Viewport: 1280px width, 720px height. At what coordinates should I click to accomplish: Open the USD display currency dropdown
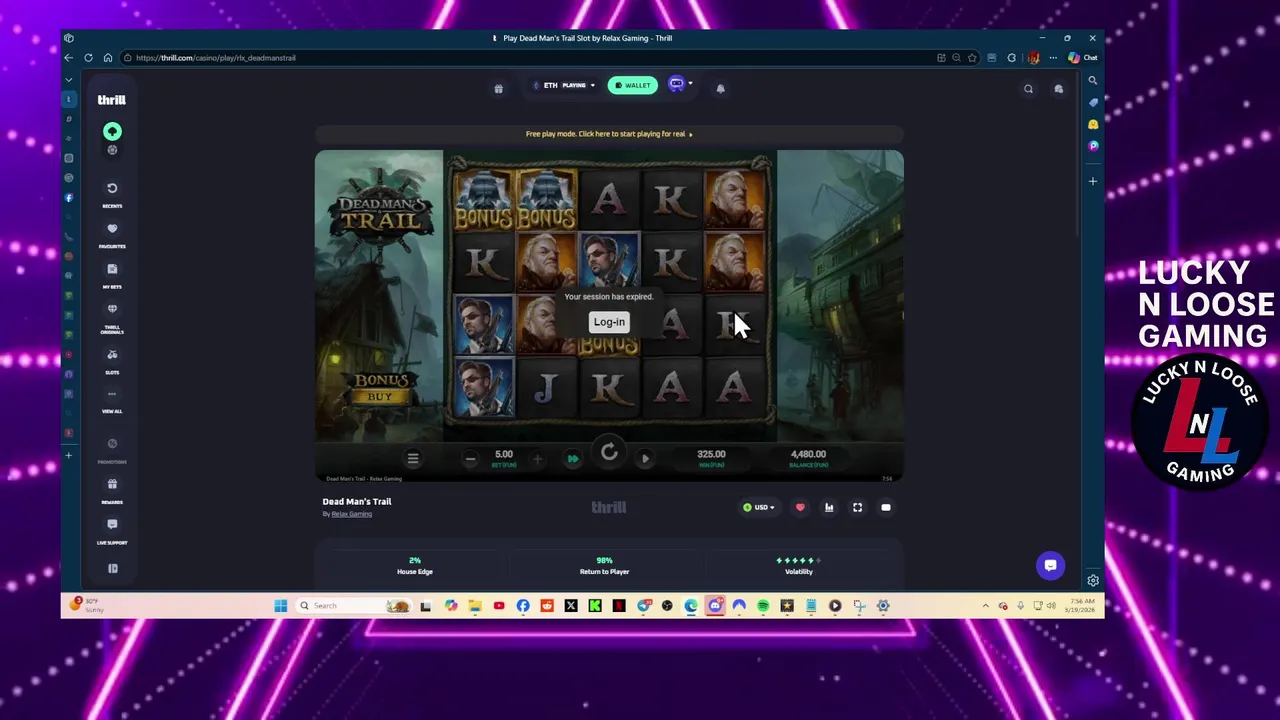coord(759,508)
